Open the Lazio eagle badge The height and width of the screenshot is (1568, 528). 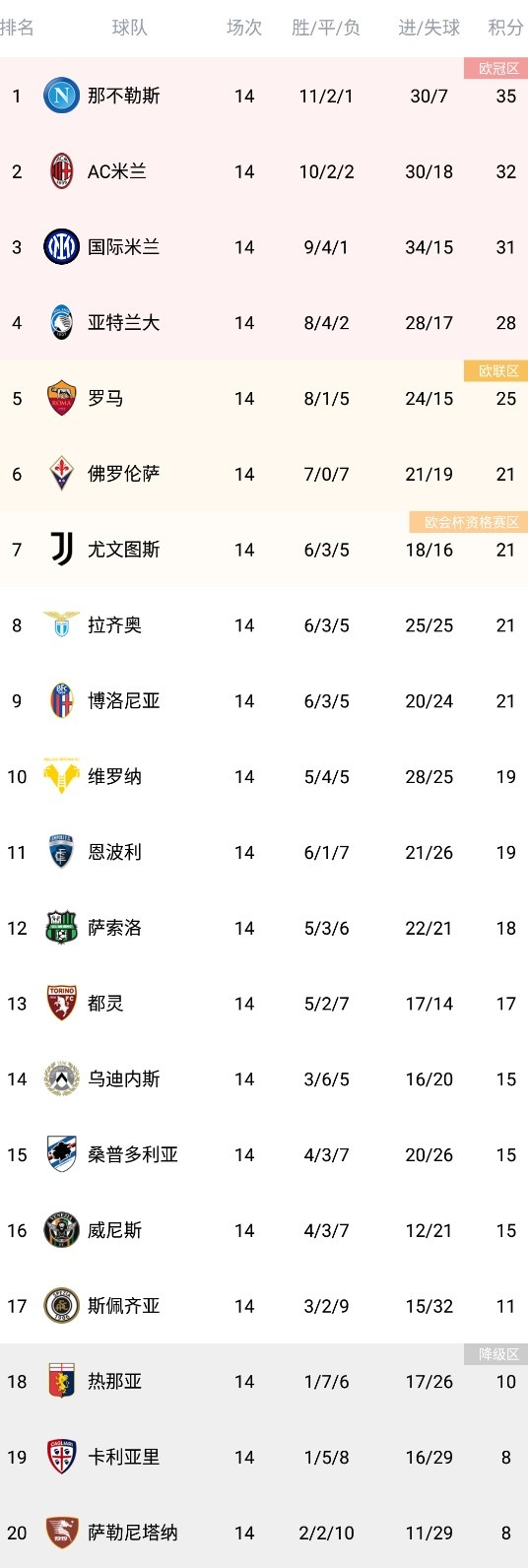(61, 624)
